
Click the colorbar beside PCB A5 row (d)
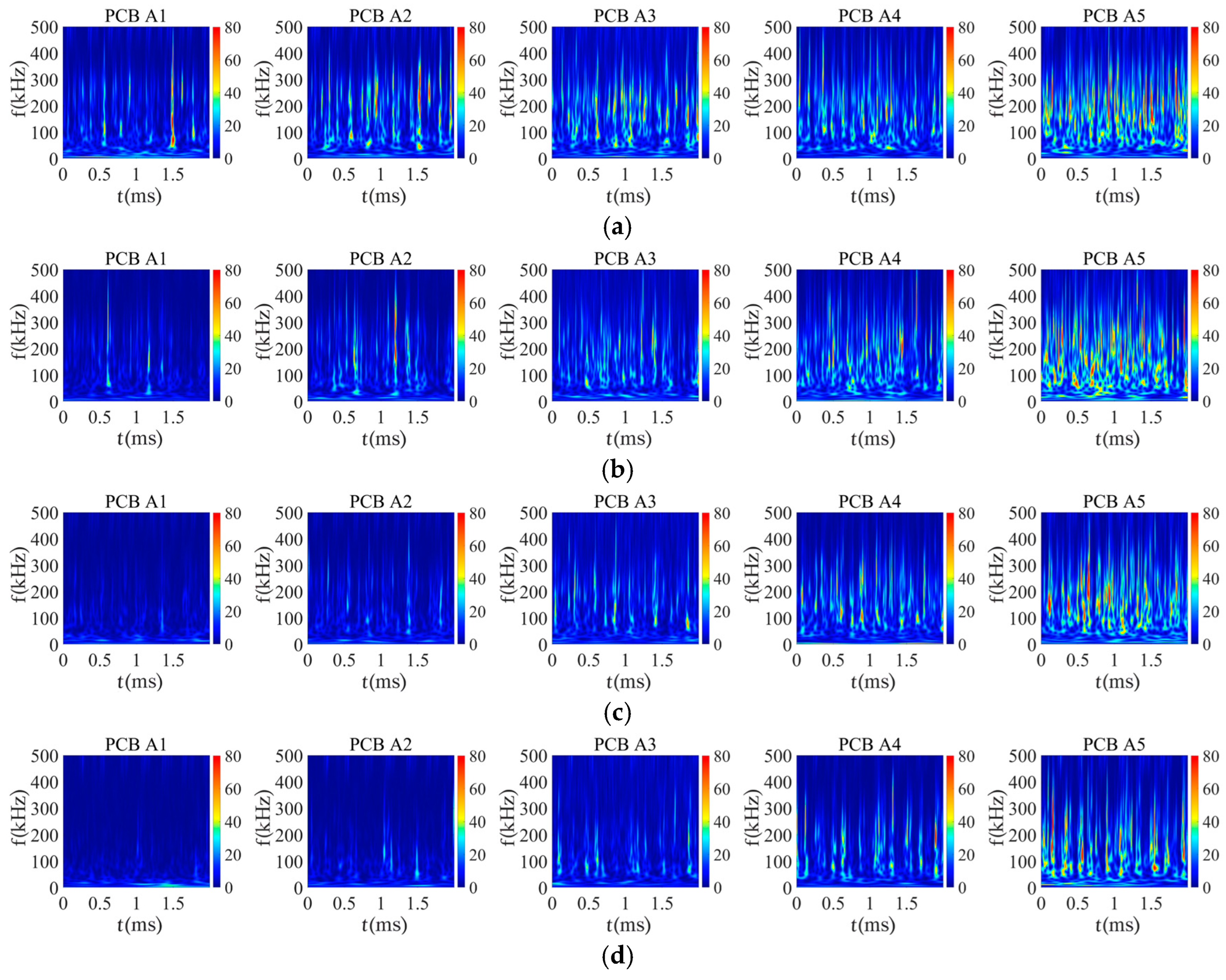click(1195, 821)
